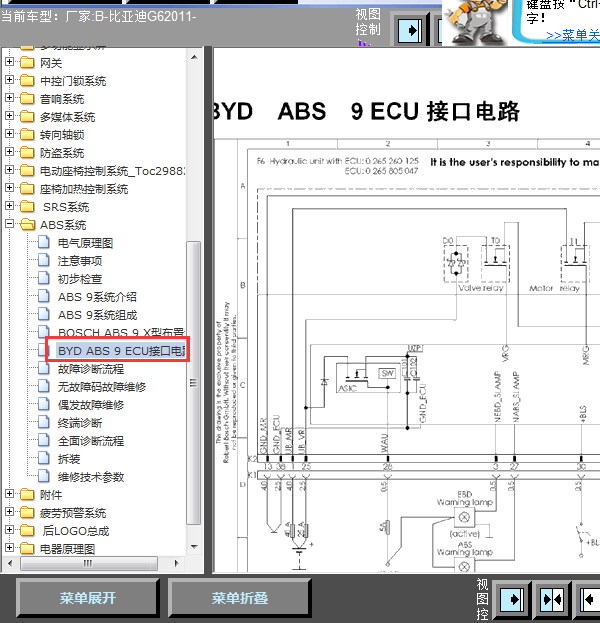This screenshot has height=623, width=600.
Task: Expand the 附件 folder
Action: coord(10,494)
